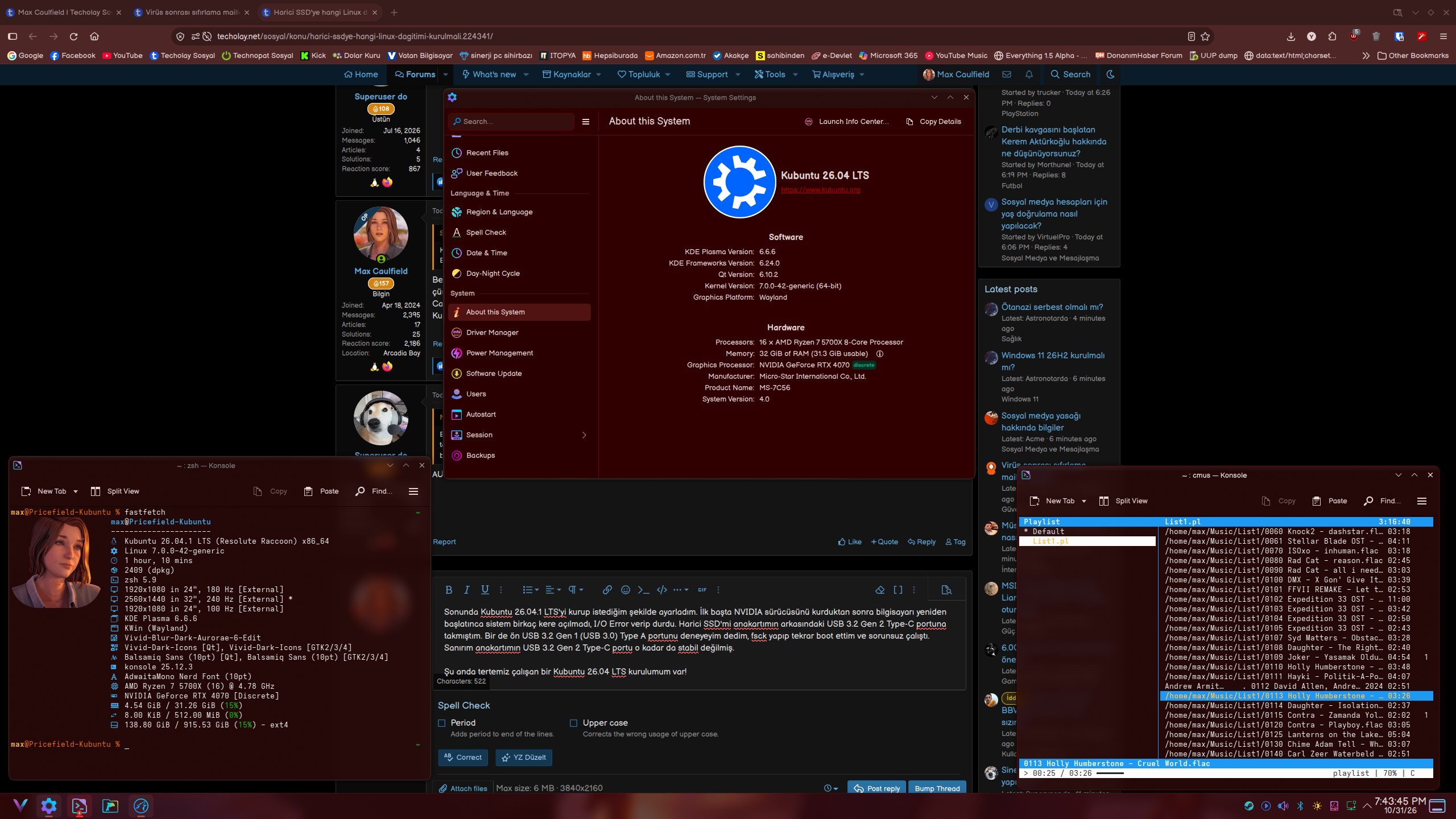The width and height of the screenshot is (1456, 819).
Task: Toggle italic formatting in the reply editor
Action: [x=467, y=590]
